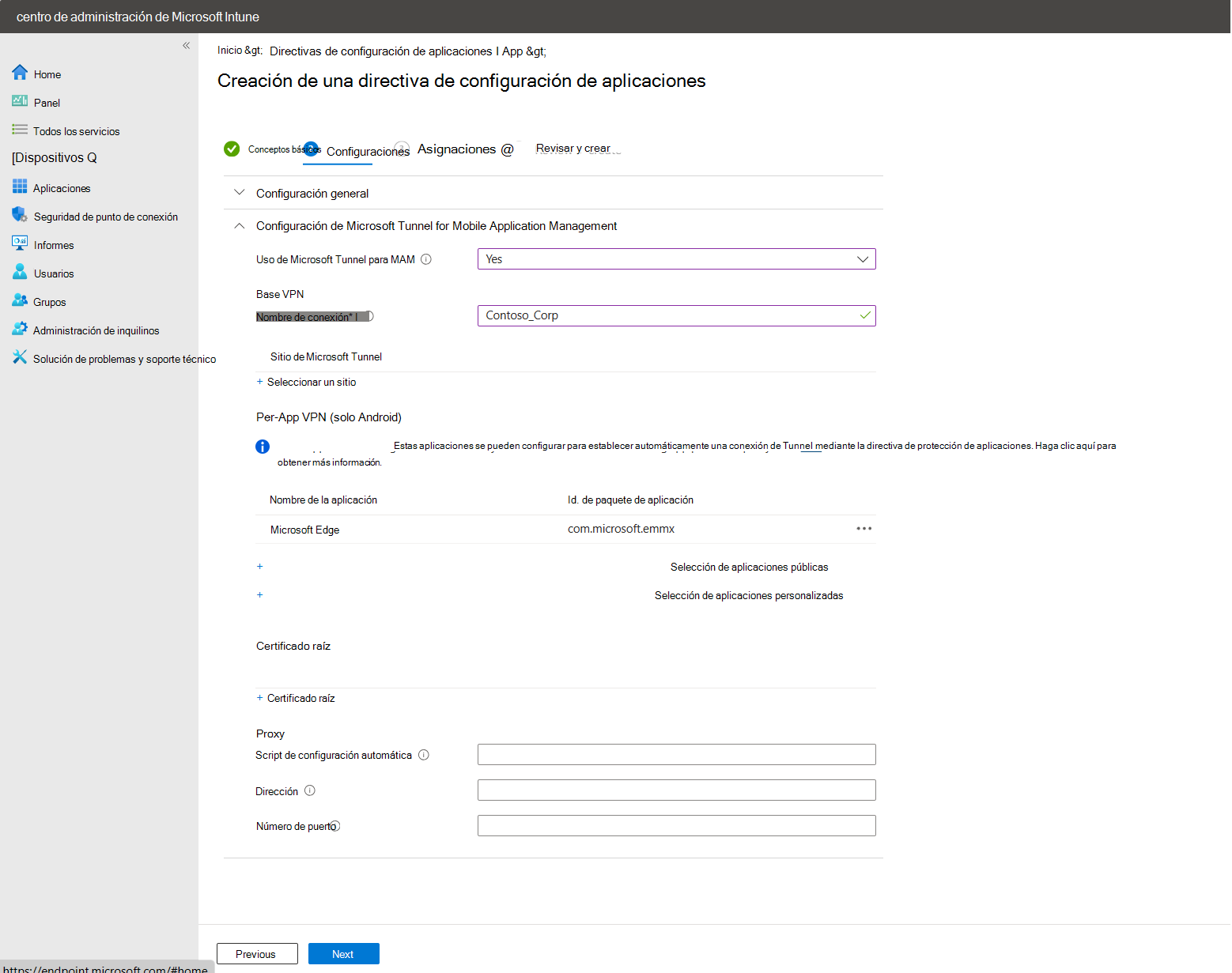Viewport: 1232px width, 973px height.
Task: Click Id. de paquete de aplicación column header
Action: pyautogui.click(x=630, y=500)
